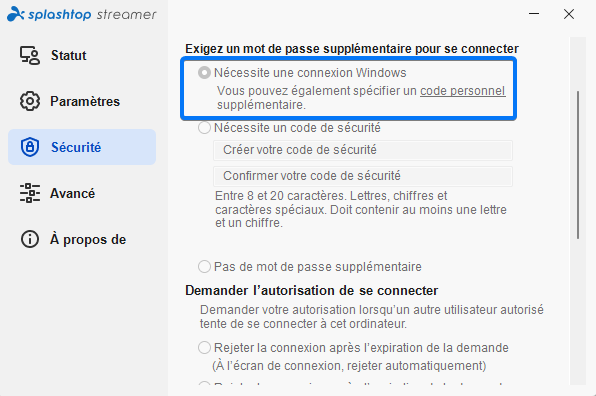Image resolution: width=596 pixels, height=396 pixels.
Task: Click the vertical scrollbar thumb
Action: point(578,165)
